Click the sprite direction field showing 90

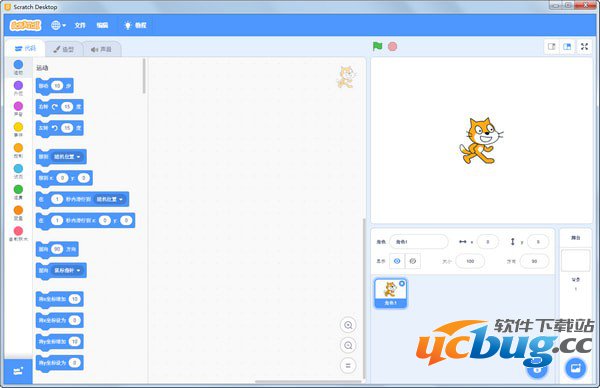tap(534, 261)
